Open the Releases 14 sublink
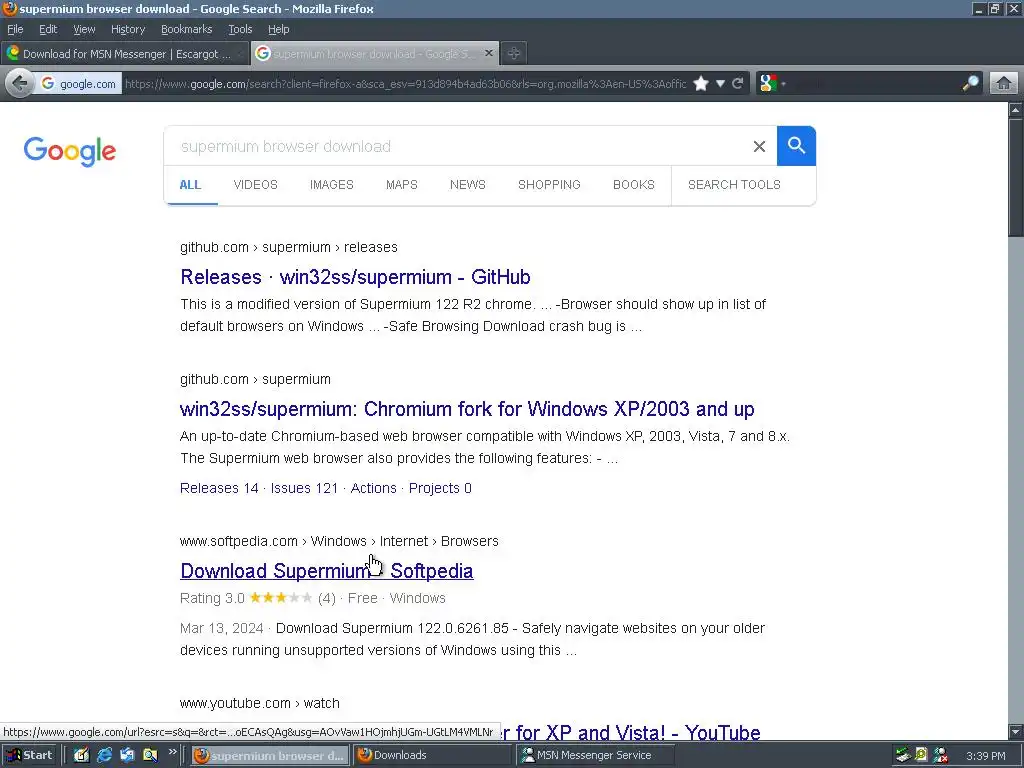Viewport: 1024px width, 768px height. point(219,488)
